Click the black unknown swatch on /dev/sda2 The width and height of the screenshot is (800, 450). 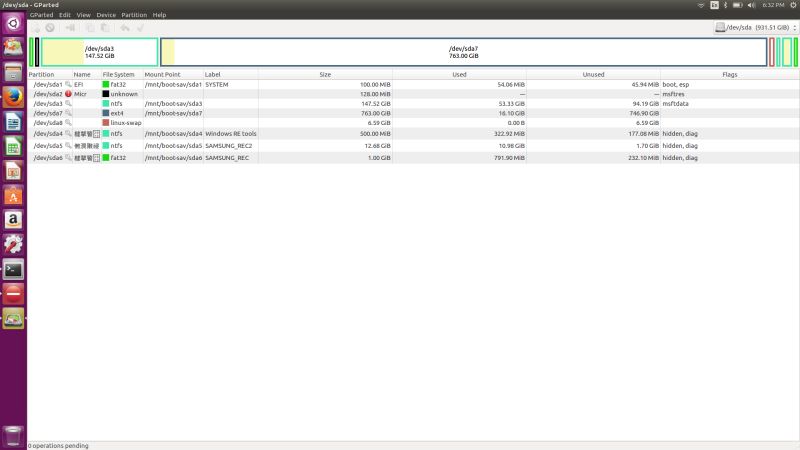coord(106,94)
